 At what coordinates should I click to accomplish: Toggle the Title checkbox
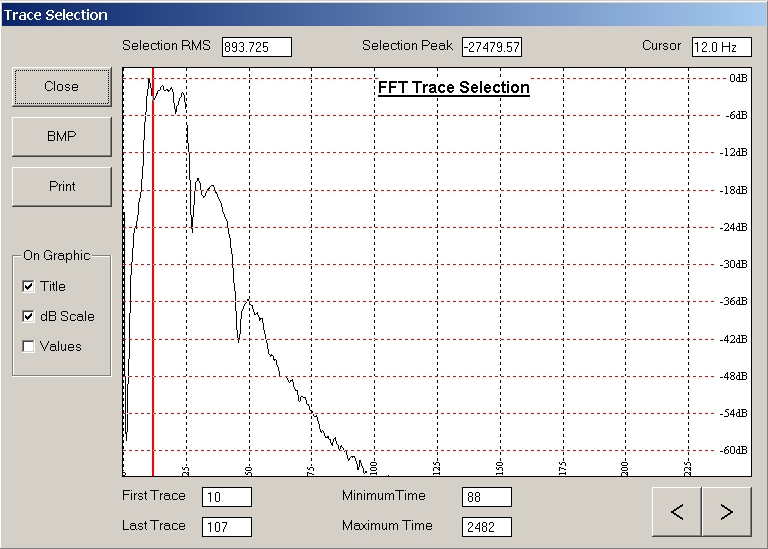[x=28, y=286]
